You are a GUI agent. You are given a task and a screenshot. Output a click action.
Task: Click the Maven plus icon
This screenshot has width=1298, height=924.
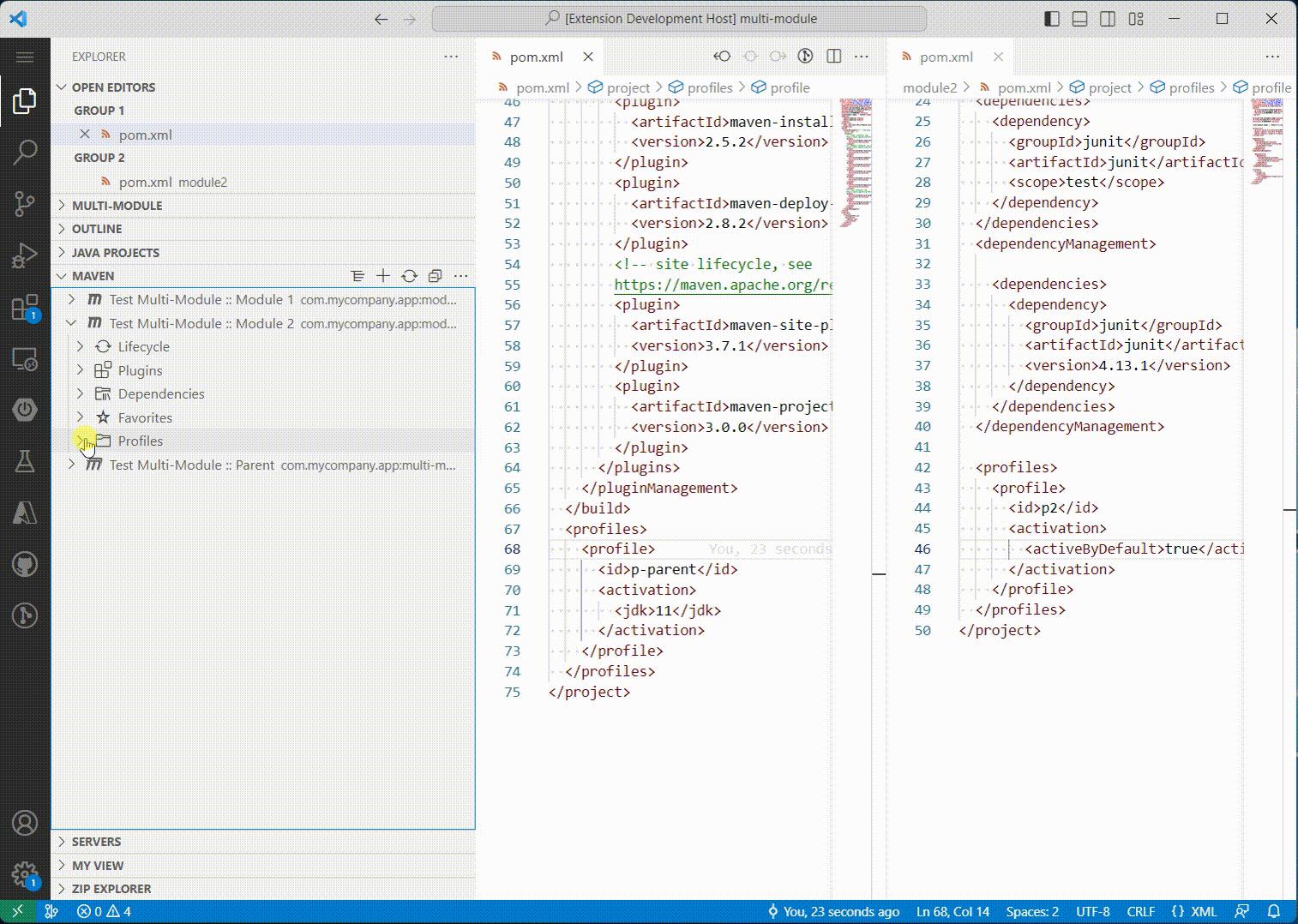tap(383, 276)
